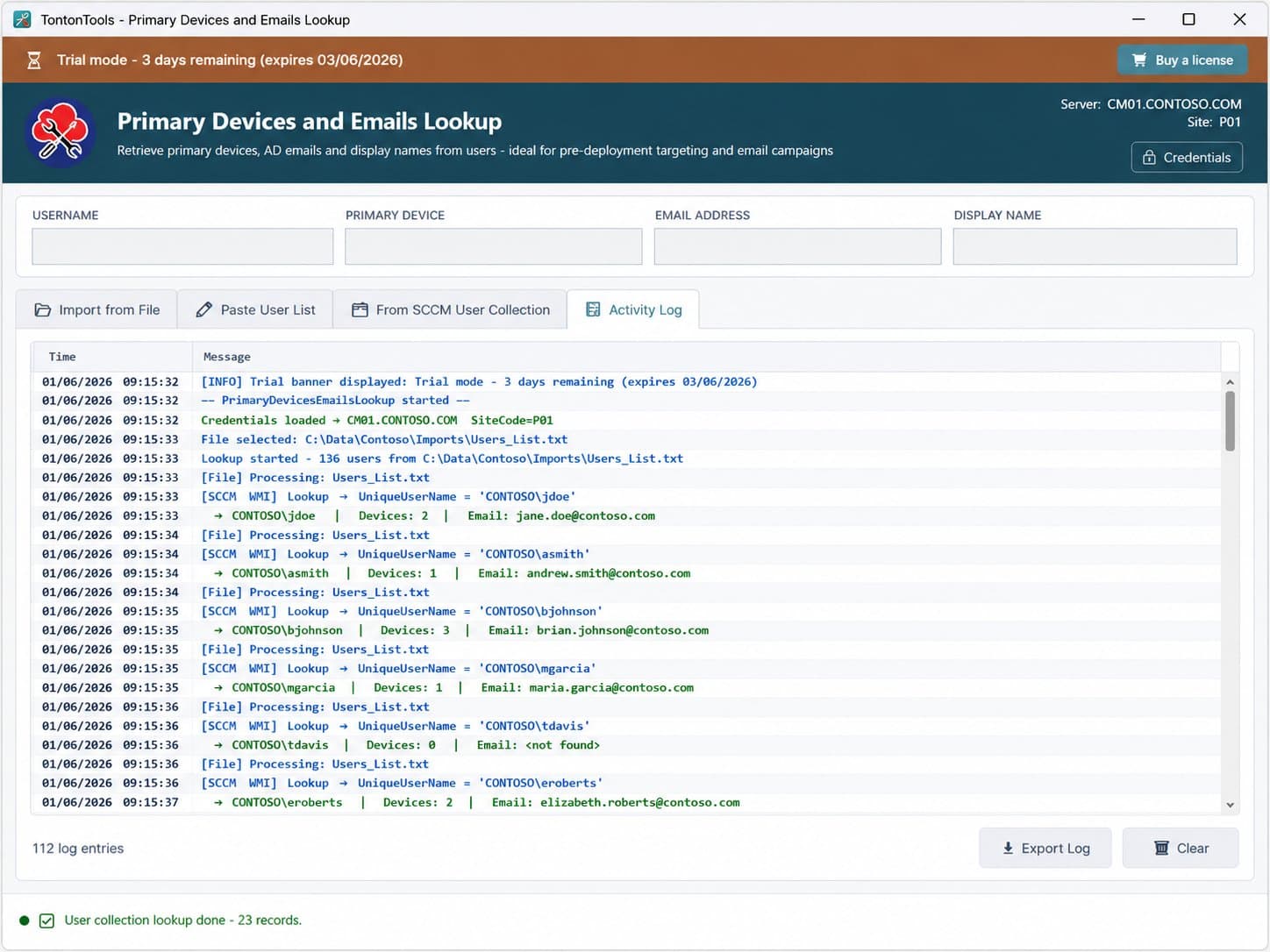Focus the Username input field
1270x952 pixels.
(x=182, y=246)
